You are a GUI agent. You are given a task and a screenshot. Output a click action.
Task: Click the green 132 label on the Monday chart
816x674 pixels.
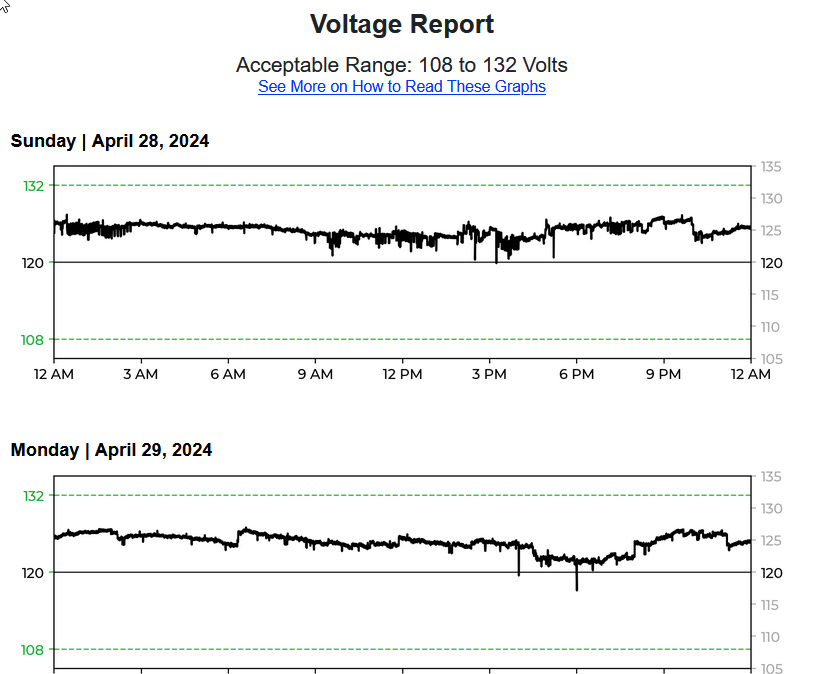34,496
